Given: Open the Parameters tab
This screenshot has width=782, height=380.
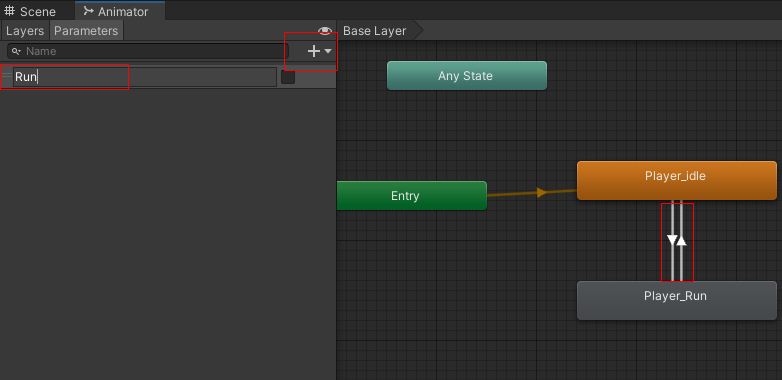Looking at the screenshot, I should pos(86,31).
